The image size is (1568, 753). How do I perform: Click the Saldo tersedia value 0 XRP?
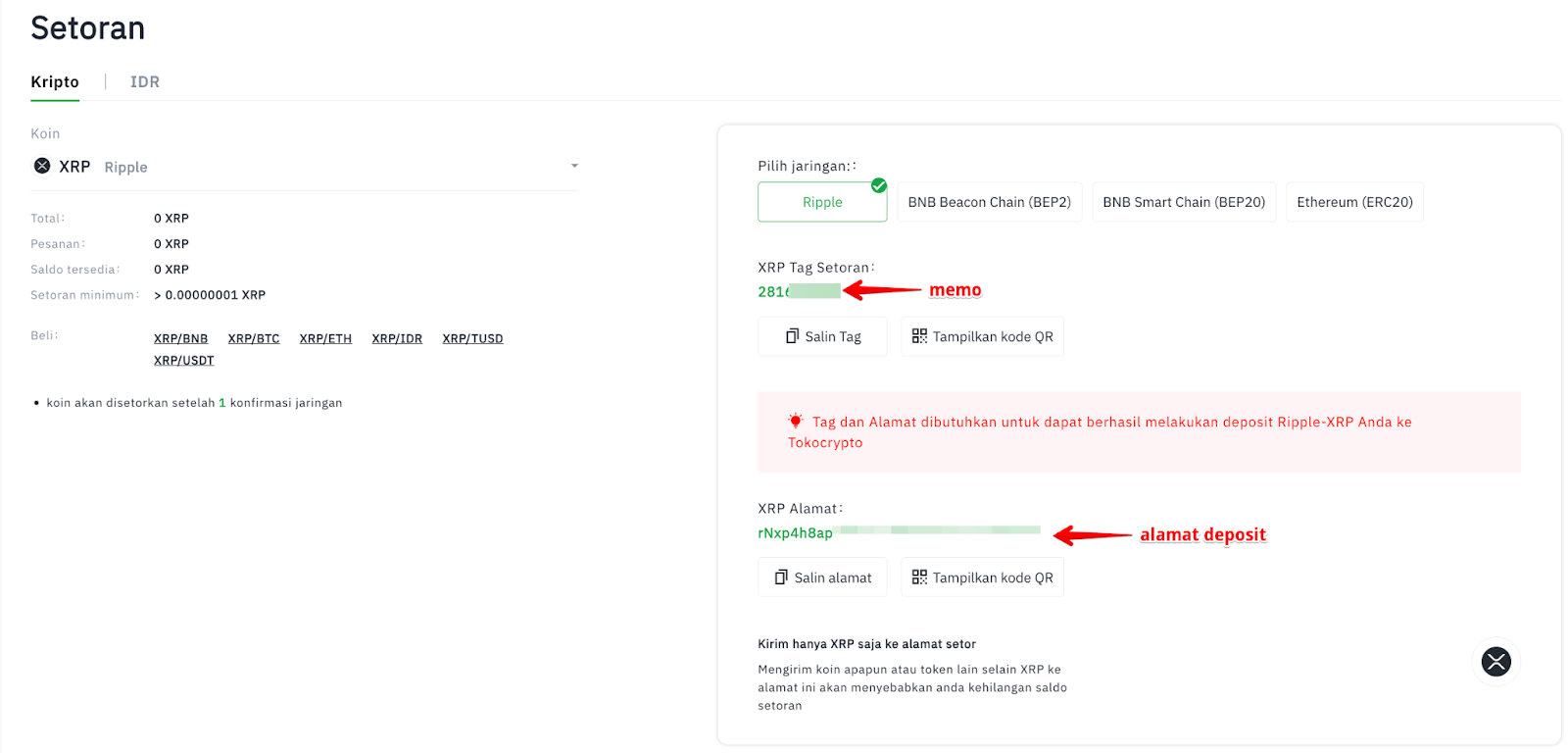tap(171, 269)
